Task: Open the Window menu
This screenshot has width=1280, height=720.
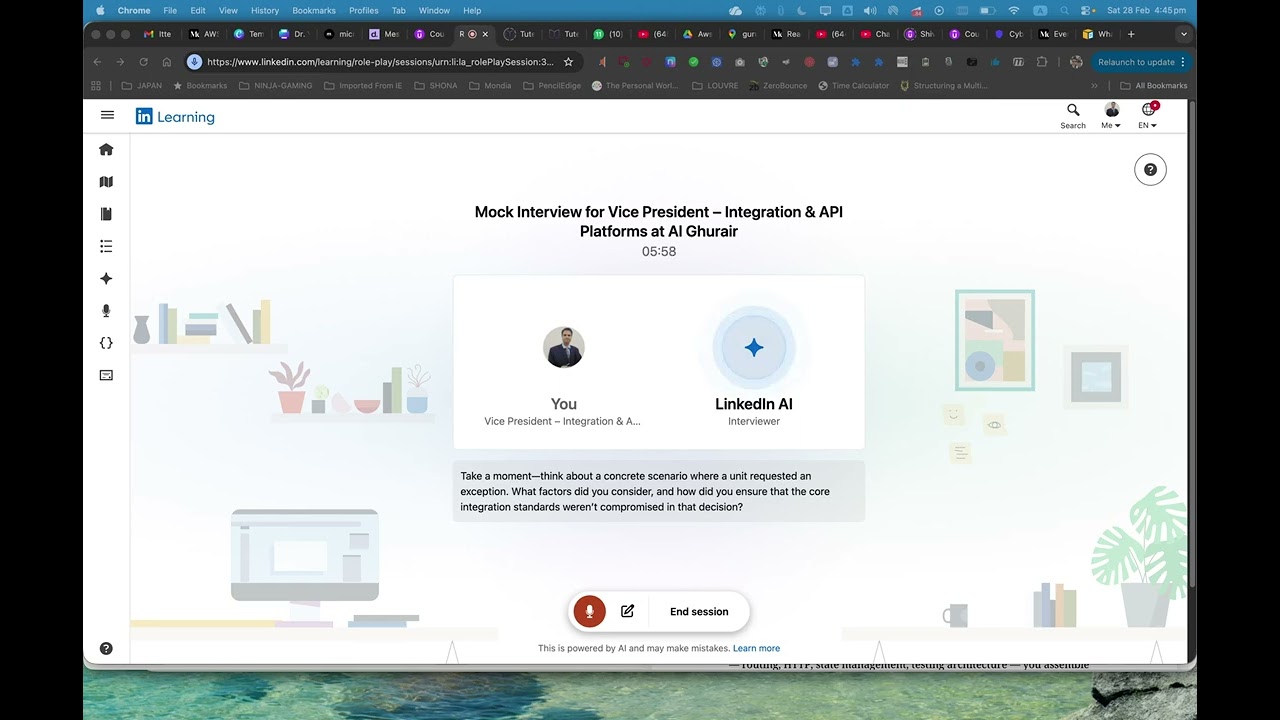Action: tap(434, 10)
